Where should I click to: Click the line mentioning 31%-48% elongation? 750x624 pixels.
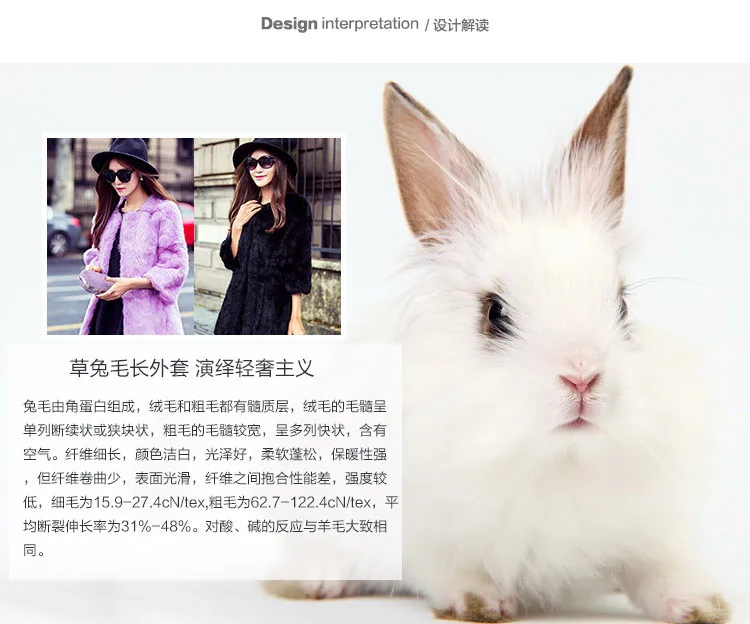[205, 526]
